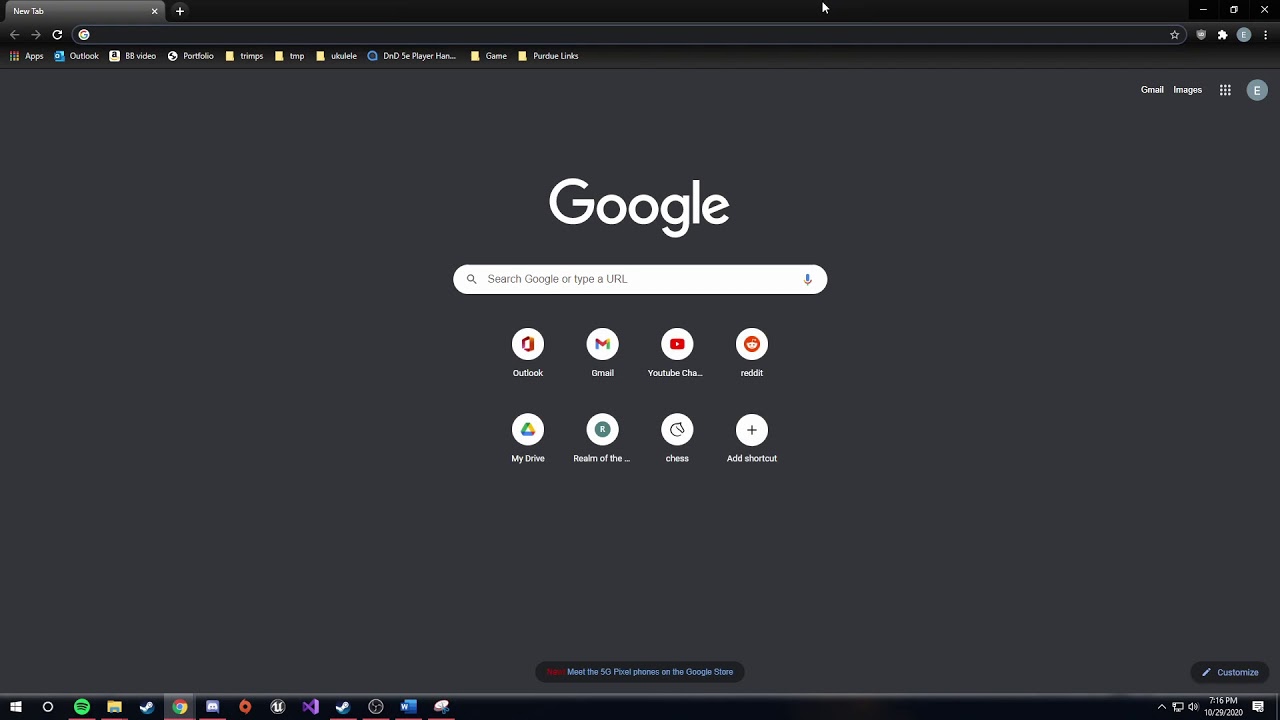Open the Youtube Cha... shortcut tile
Screen dimensions: 1280x720
[x=677, y=353]
